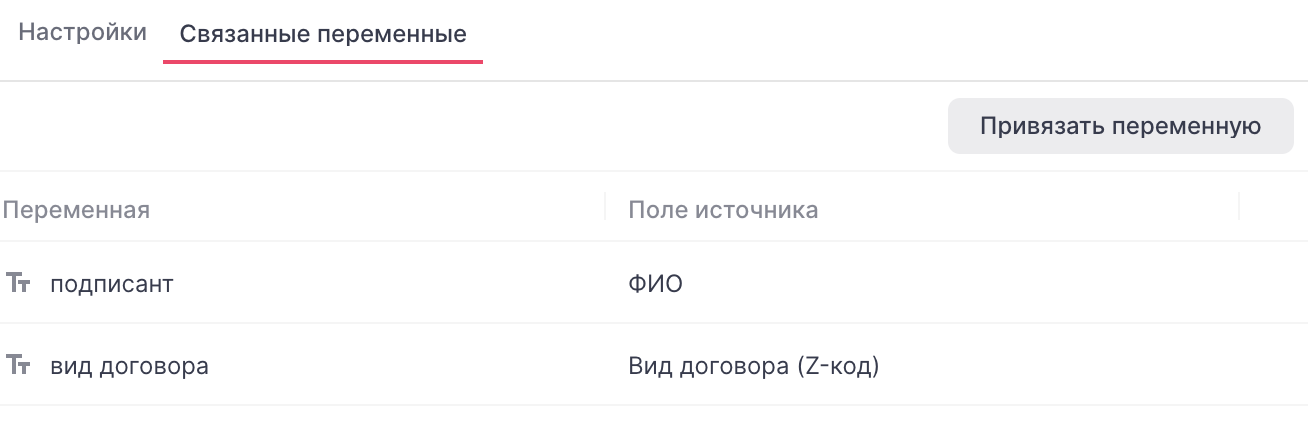
Task: Select the вид договора variable name
Action: pyautogui.click(x=129, y=366)
